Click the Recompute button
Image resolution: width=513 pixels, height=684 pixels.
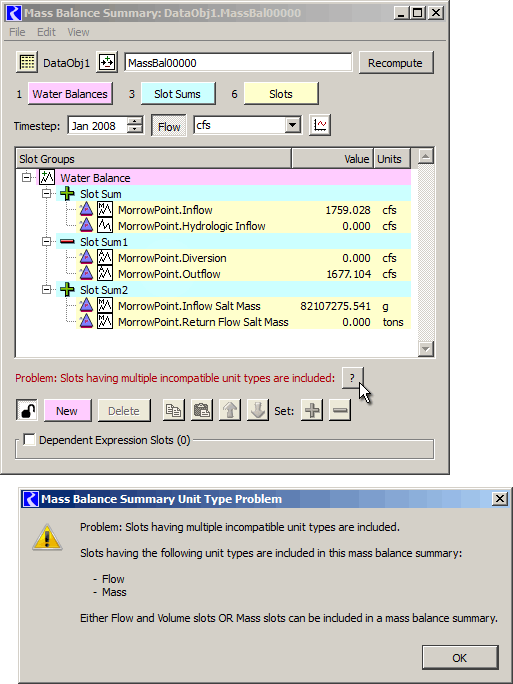click(396, 63)
